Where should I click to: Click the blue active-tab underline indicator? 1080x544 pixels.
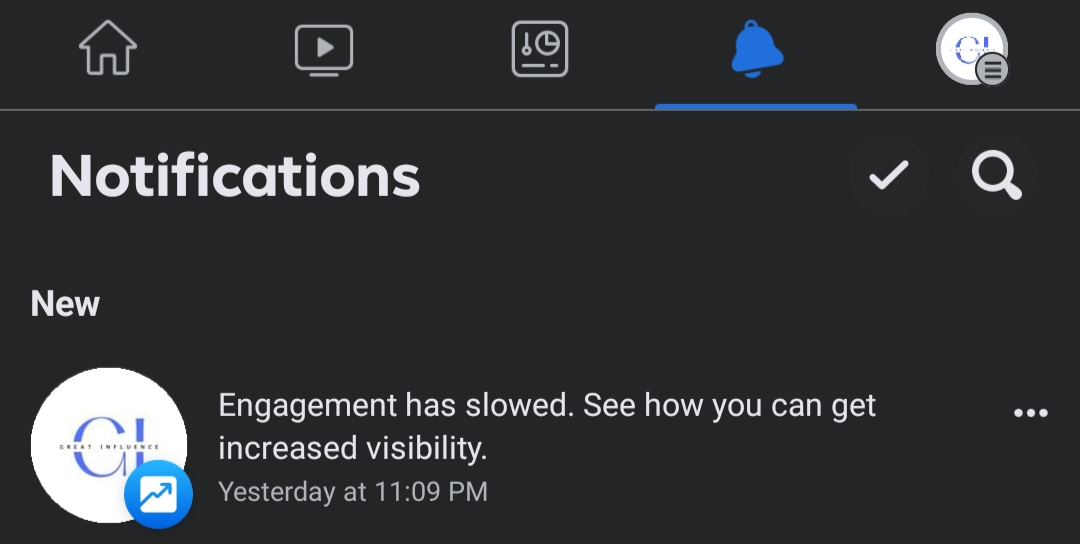pyautogui.click(x=756, y=107)
